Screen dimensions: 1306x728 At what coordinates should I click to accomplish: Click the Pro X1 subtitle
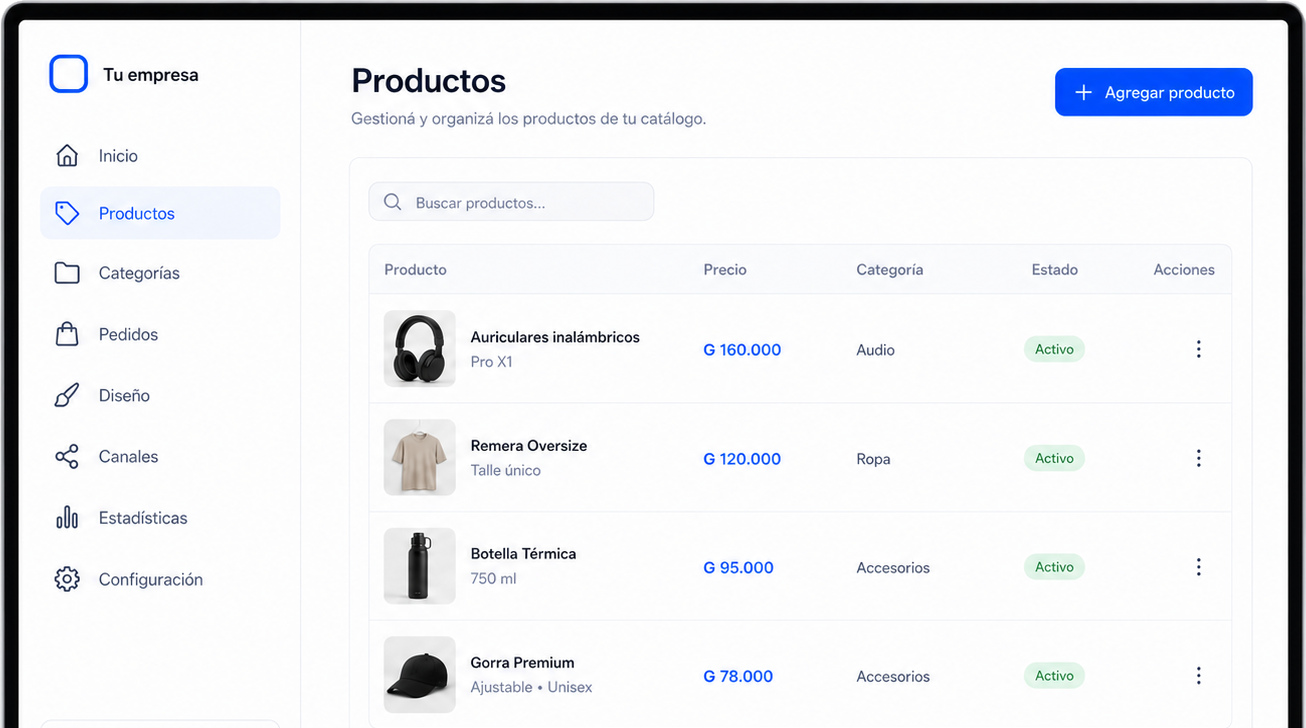coord(491,362)
